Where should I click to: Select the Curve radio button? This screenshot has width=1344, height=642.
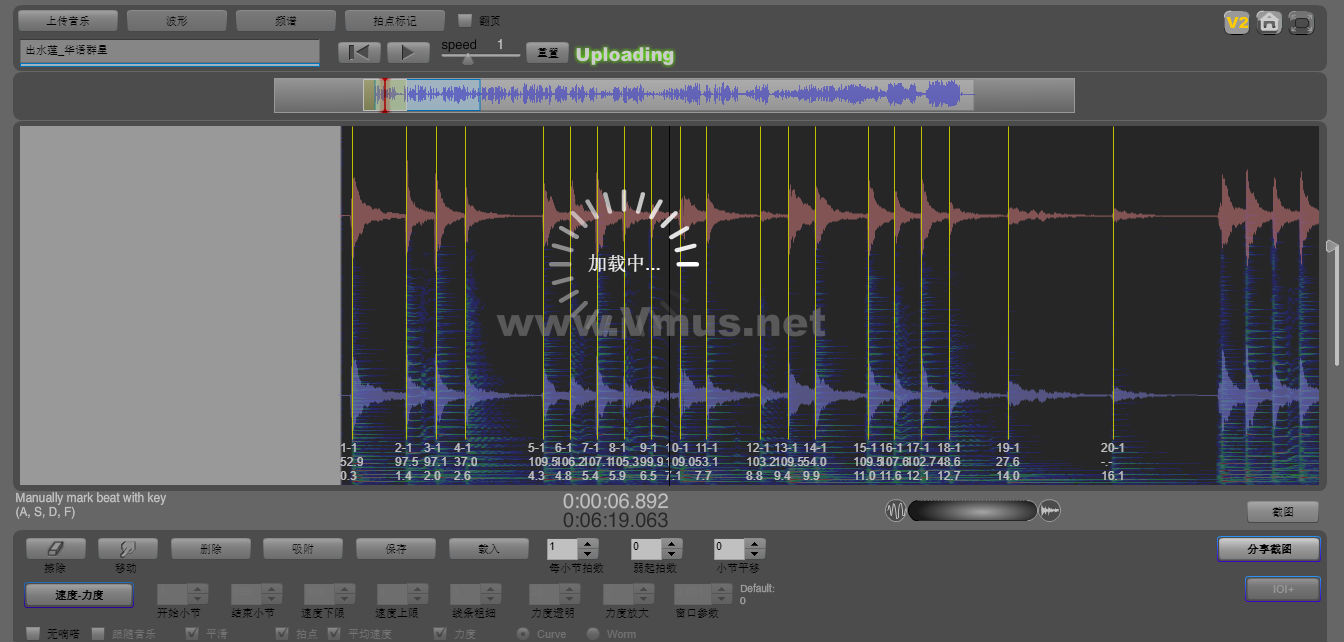[522, 633]
